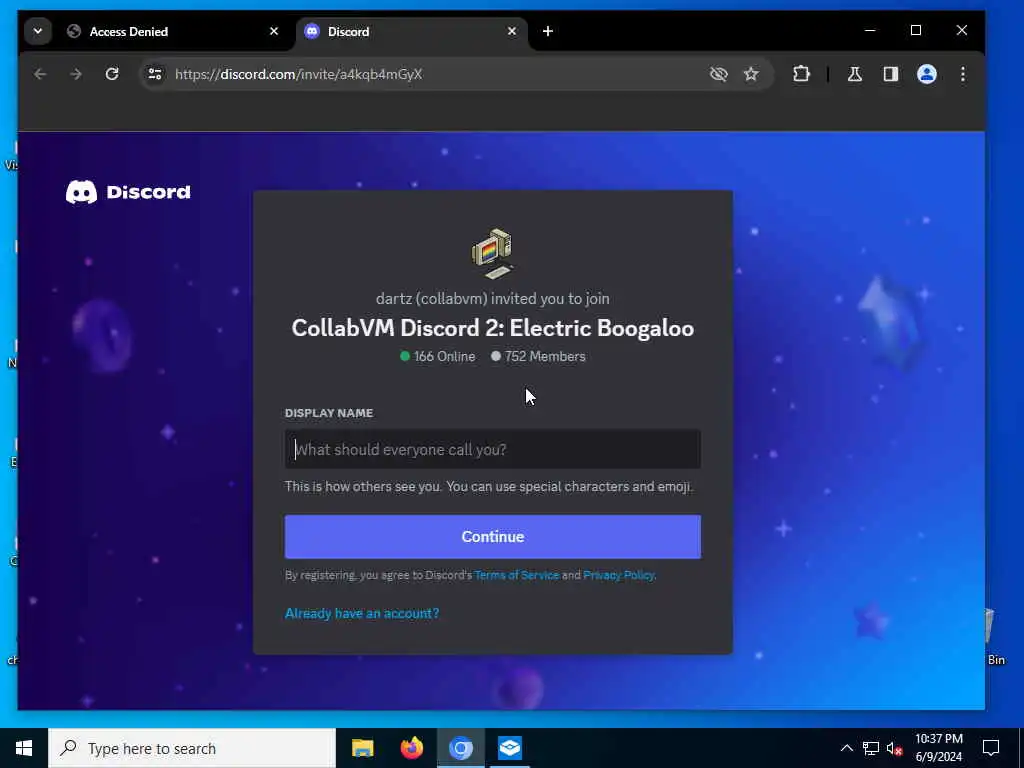Screen dimensions: 1024x768
Task: Go back to the previous page
Action: click(x=40, y=74)
